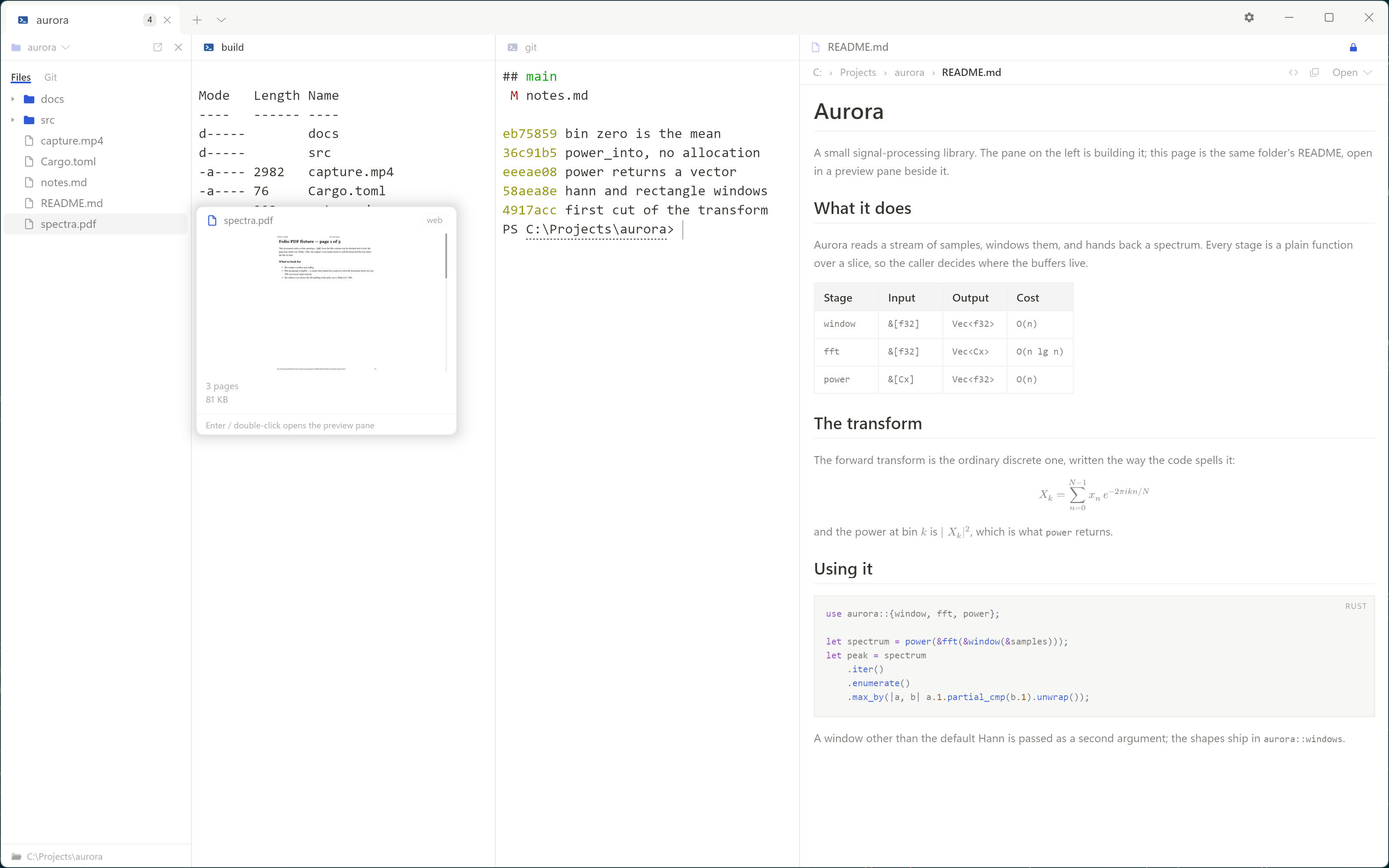The image size is (1389, 868).
Task: Expand the src folder
Action: point(13,120)
